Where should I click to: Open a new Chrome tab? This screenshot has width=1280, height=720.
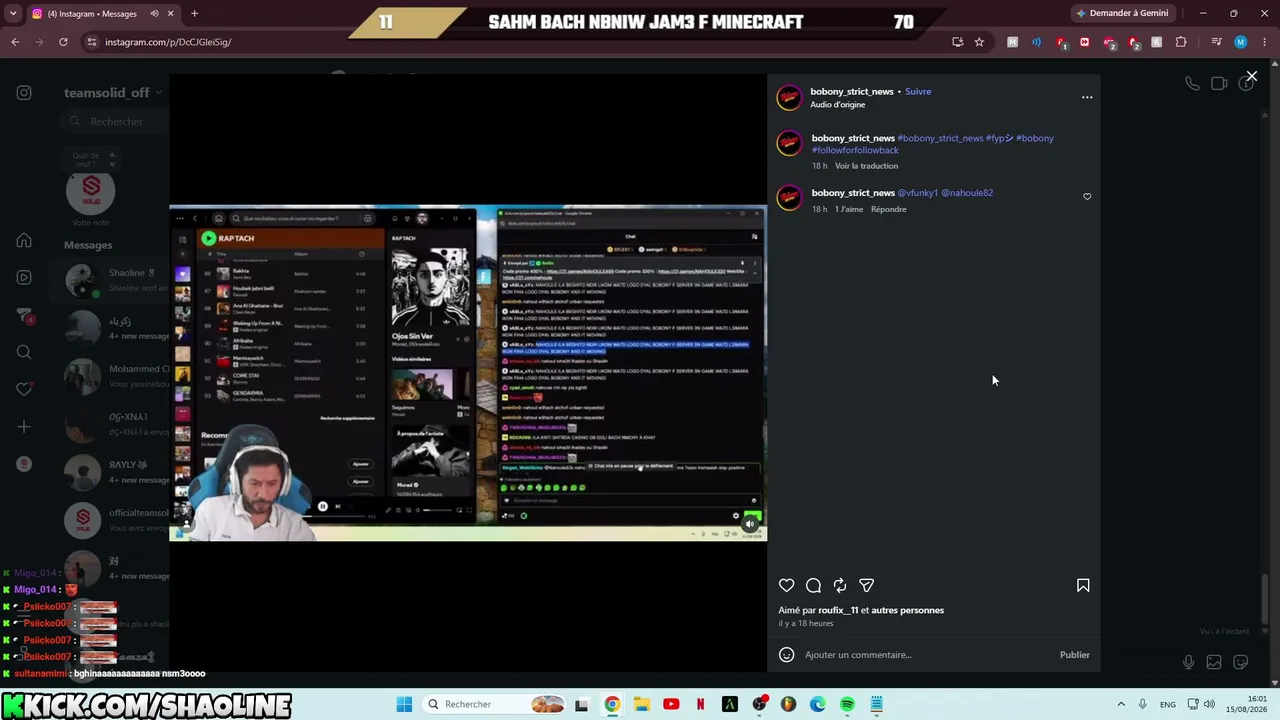pyautogui.click(x=194, y=13)
